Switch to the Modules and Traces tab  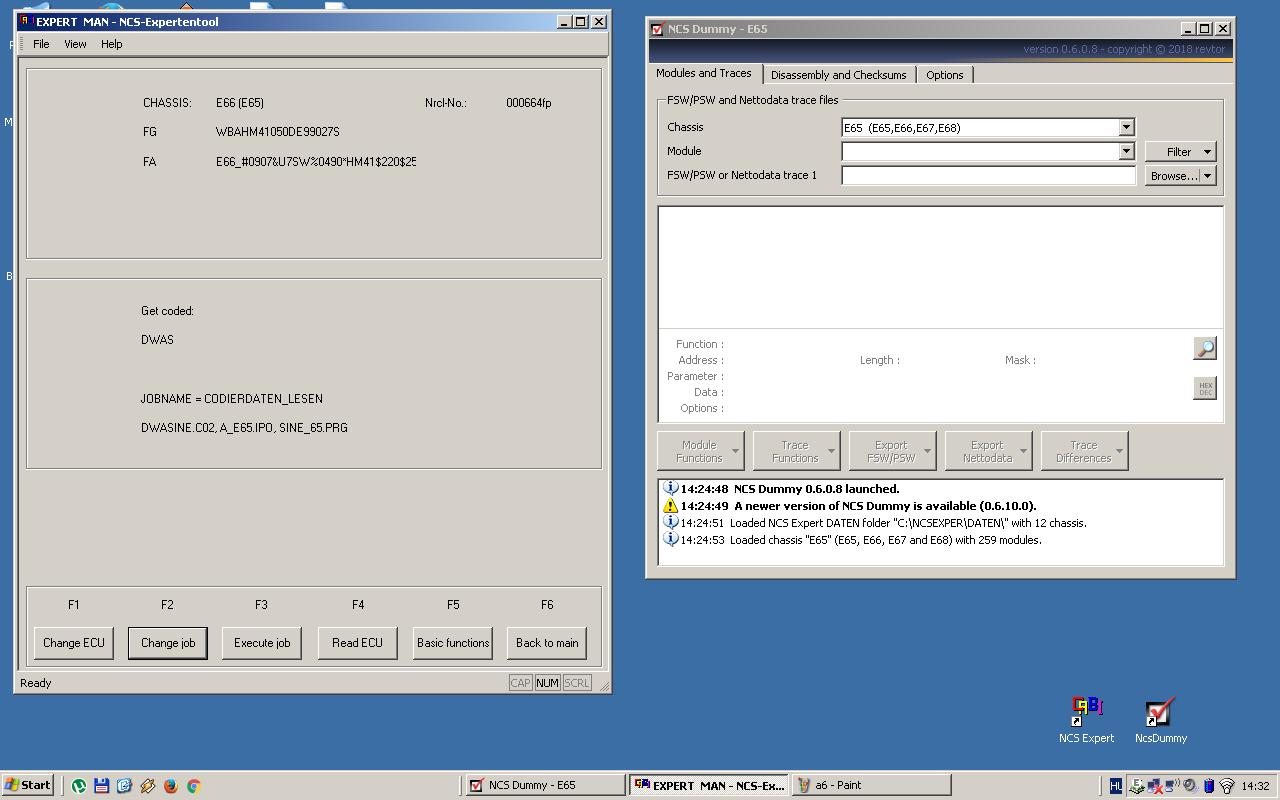(x=704, y=73)
